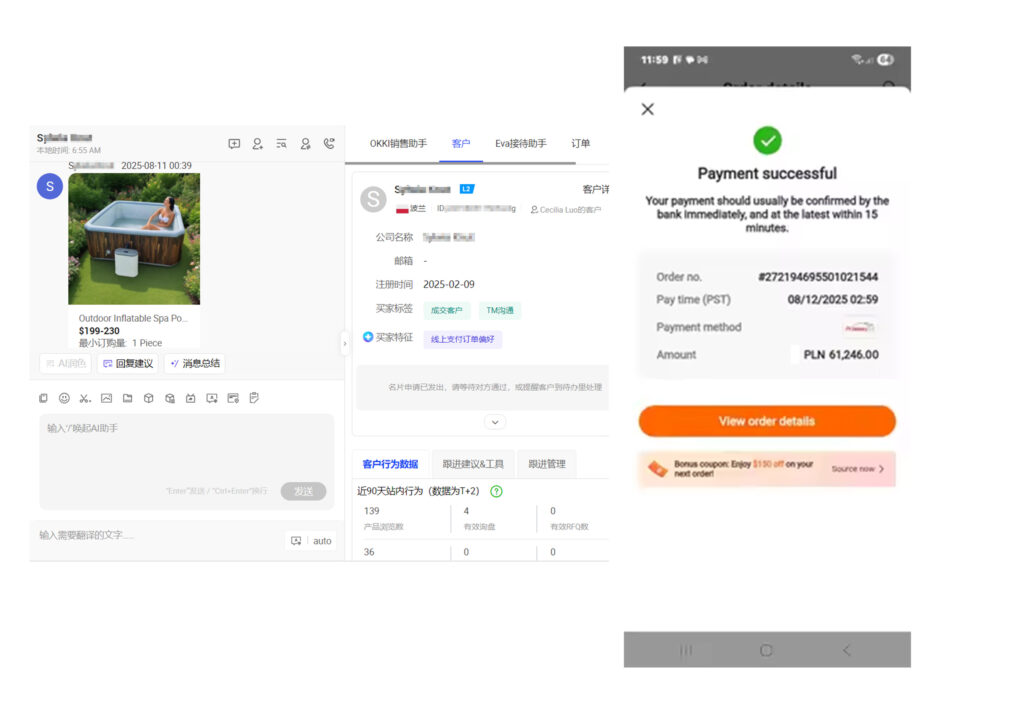Screen dimensions: 1024x724
Task: Click the phone call icon in chat header
Action: 329,144
